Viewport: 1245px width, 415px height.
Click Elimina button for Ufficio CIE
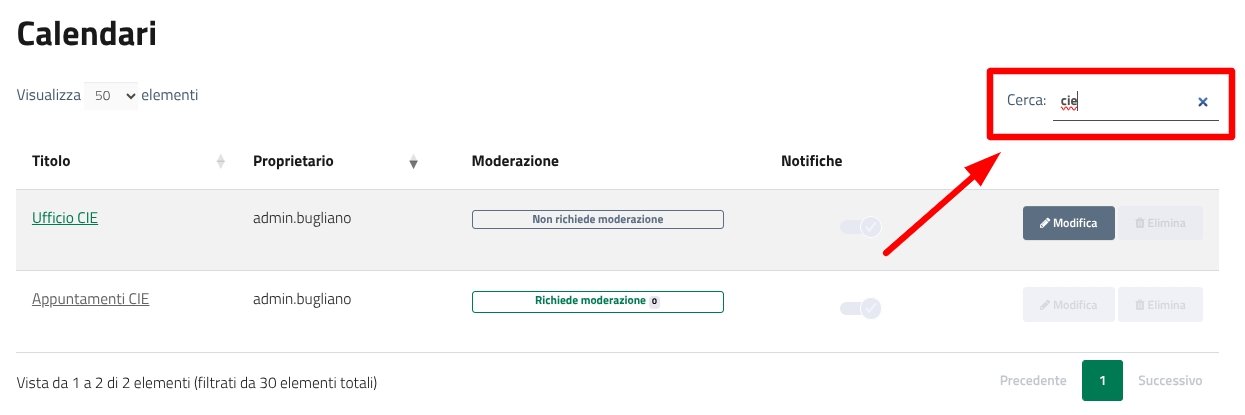coord(1160,223)
